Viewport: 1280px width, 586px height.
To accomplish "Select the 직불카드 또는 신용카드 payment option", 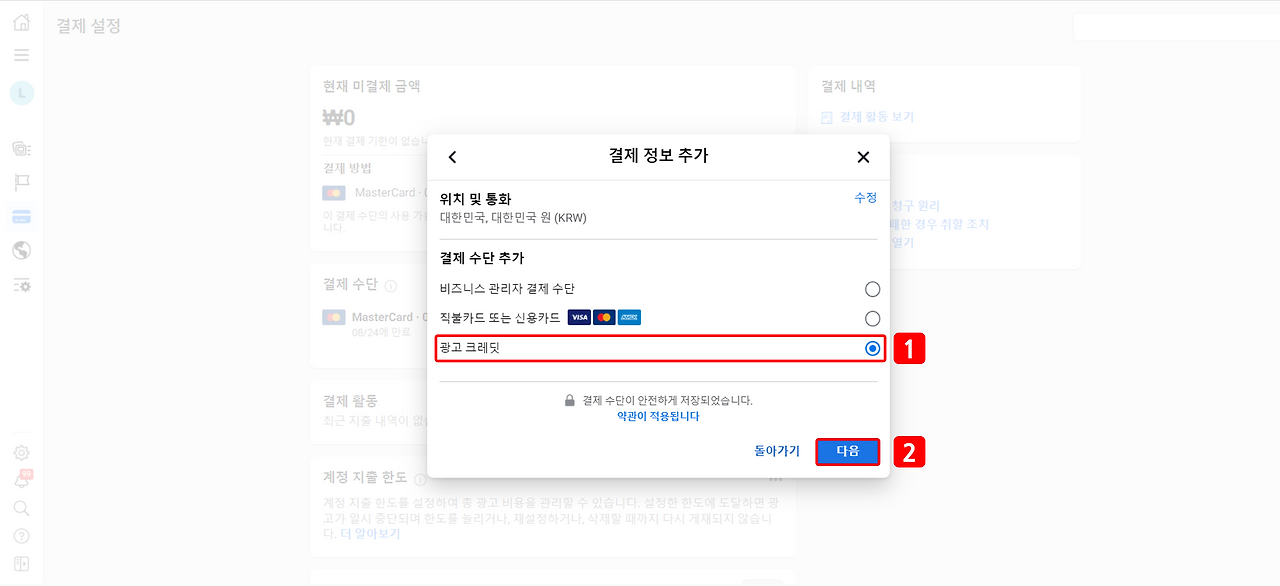I will (871, 318).
